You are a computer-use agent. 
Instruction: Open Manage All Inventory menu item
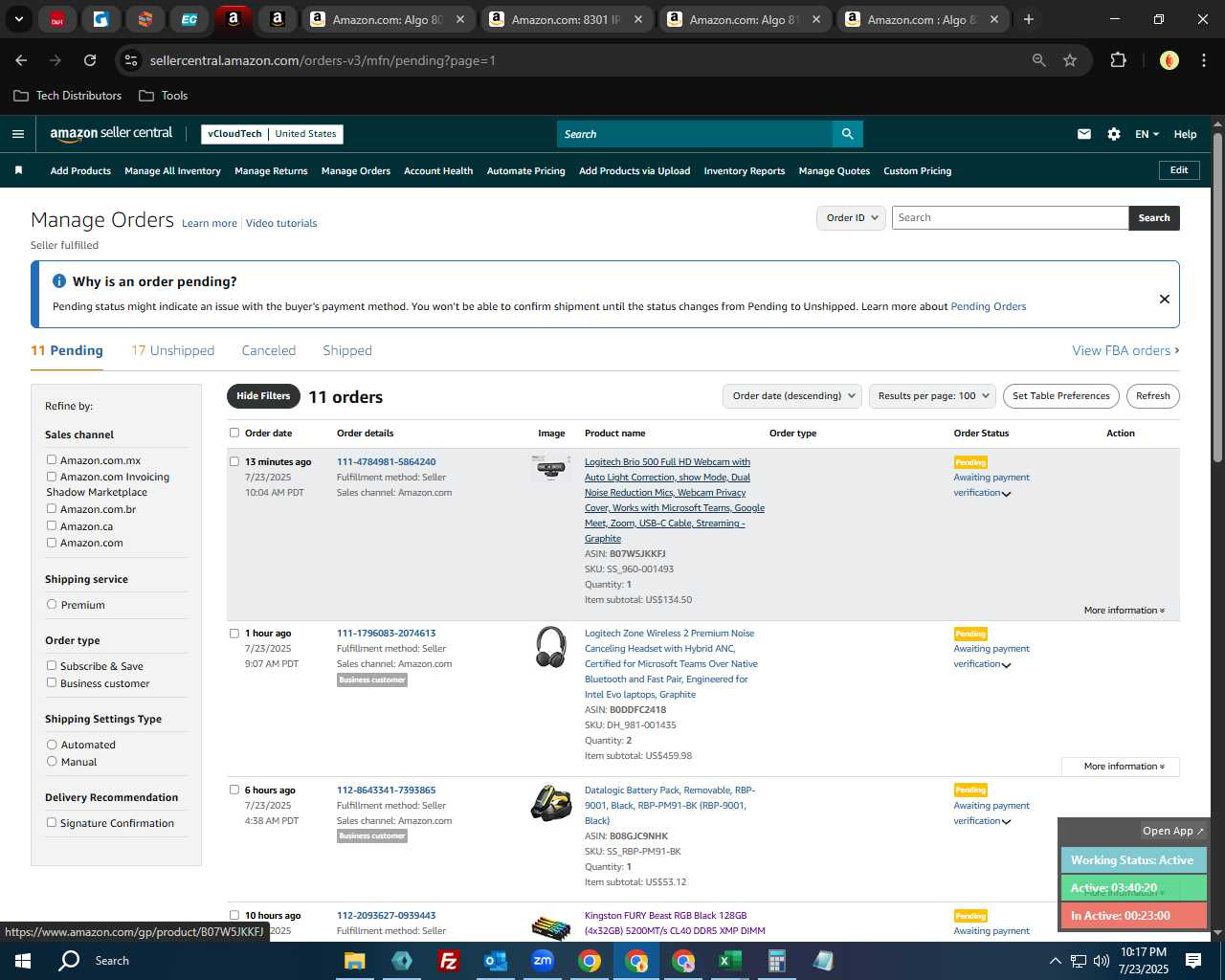[172, 171]
